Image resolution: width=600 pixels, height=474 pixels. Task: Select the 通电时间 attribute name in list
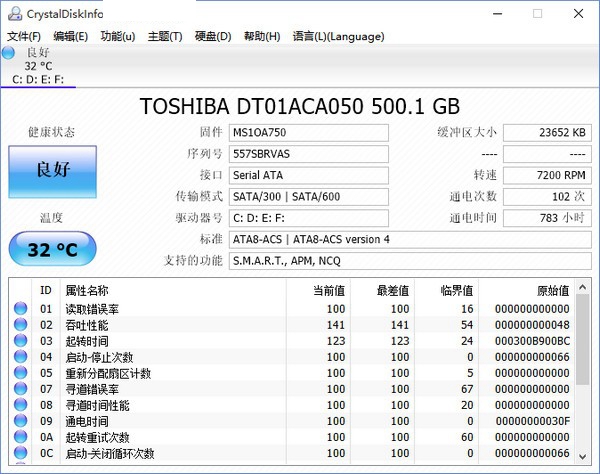(x=87, y=421)
